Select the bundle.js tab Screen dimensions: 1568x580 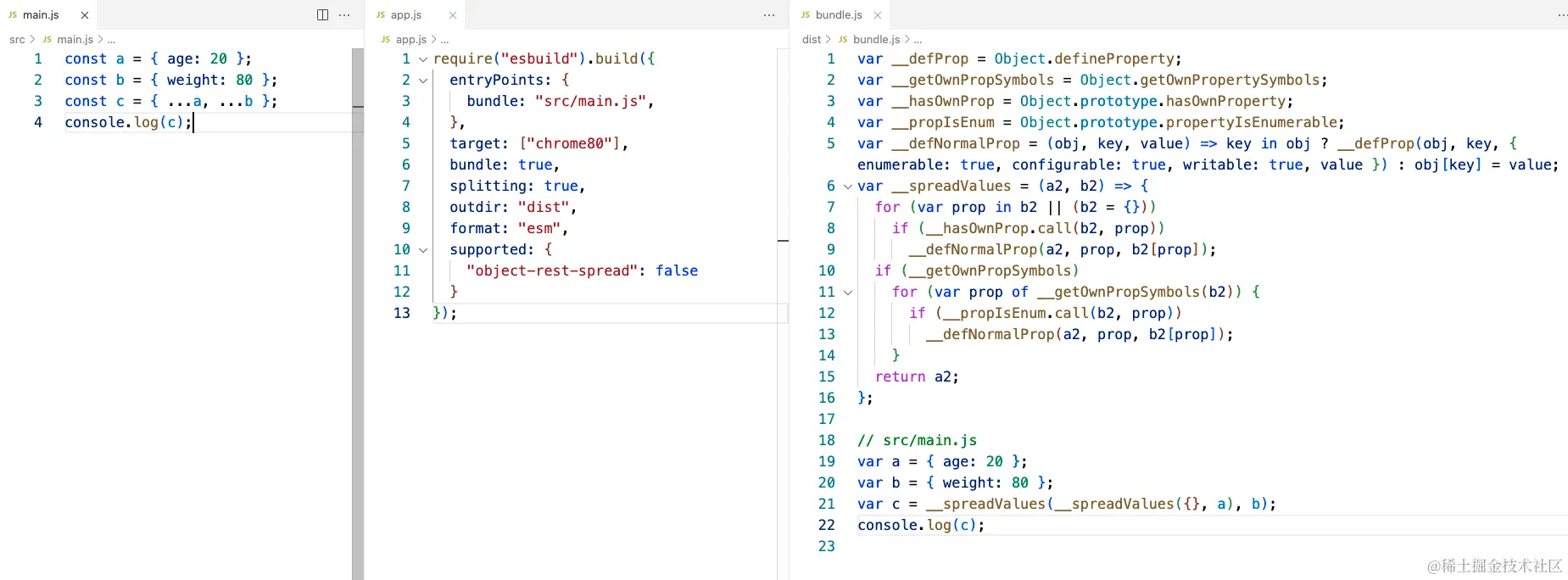[839, 14]
